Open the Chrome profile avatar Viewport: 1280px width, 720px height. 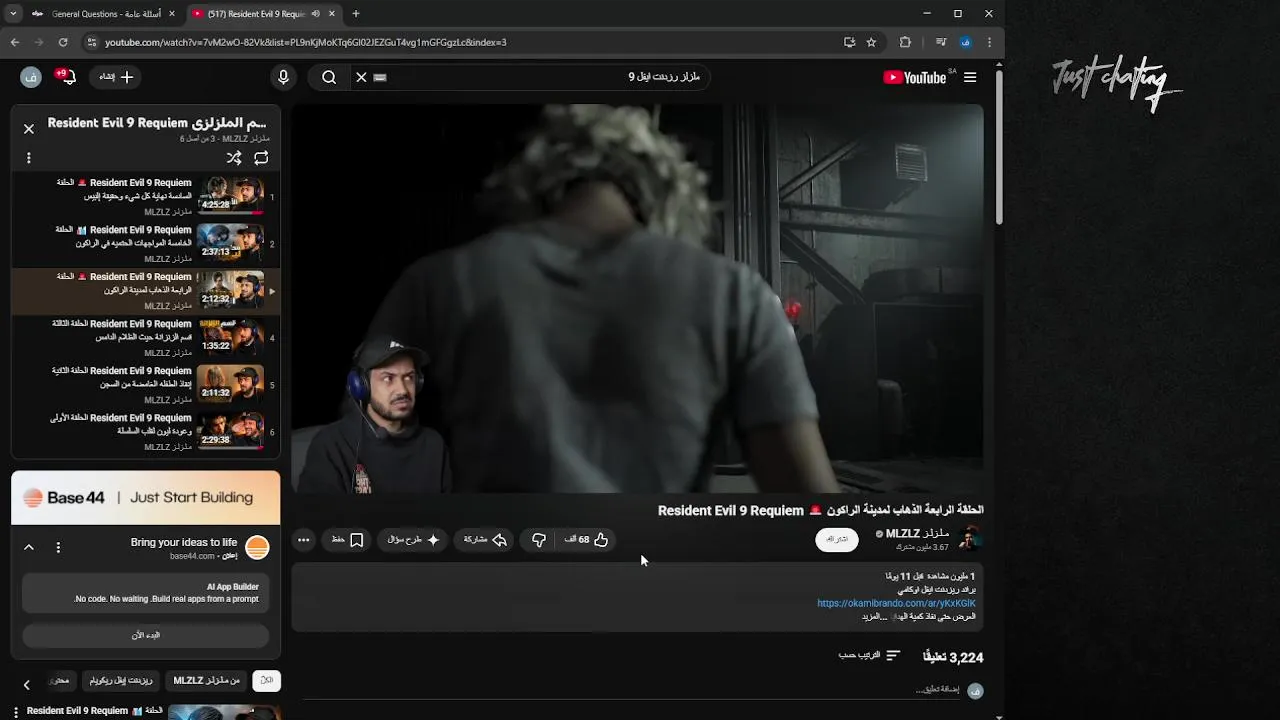pos(965,42)
